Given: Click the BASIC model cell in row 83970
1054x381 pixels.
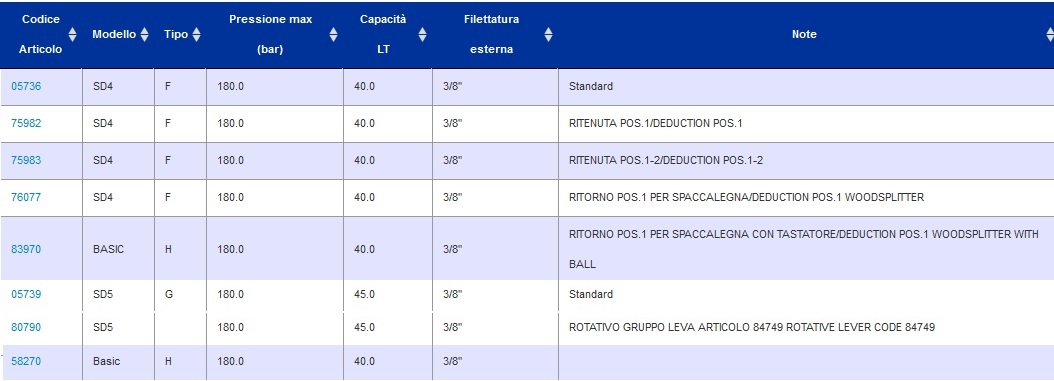Looking at the screenshot, I should click(108, 249).
